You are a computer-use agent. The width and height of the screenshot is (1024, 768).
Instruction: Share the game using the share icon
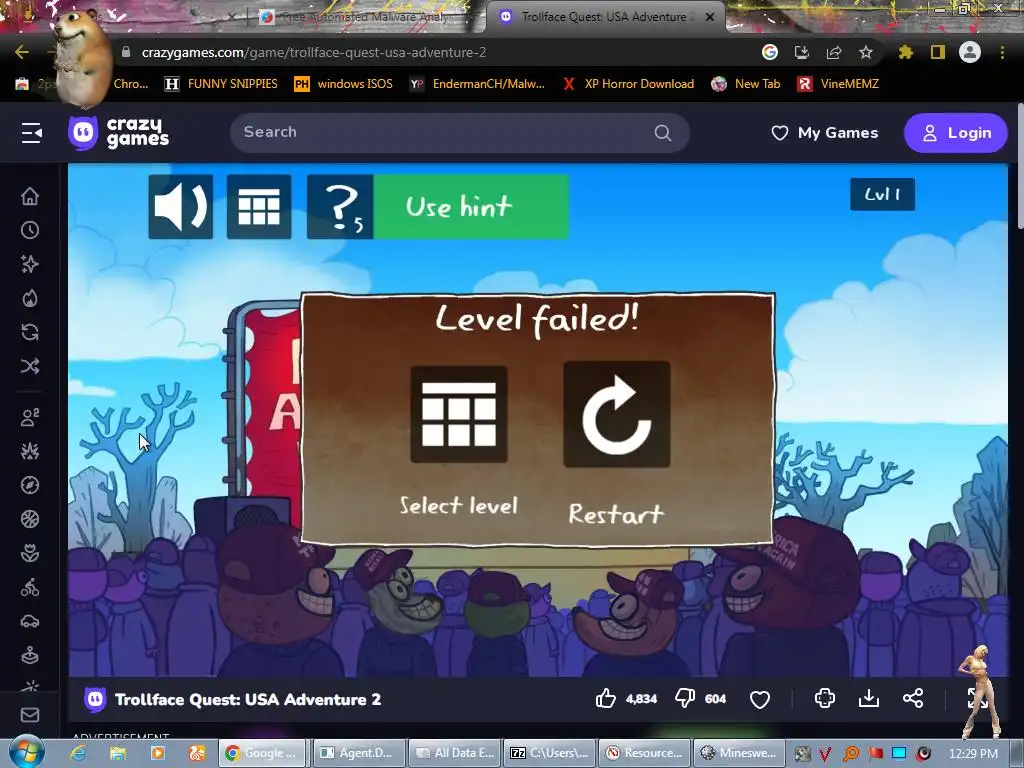coord(913,698)
